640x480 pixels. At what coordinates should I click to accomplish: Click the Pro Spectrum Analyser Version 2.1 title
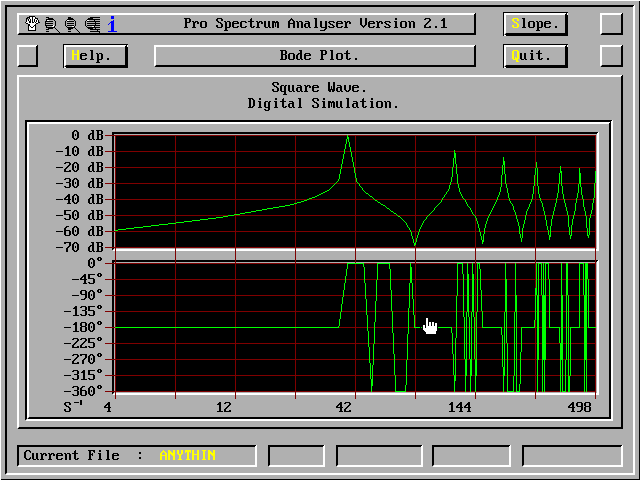tap(315, 23)
